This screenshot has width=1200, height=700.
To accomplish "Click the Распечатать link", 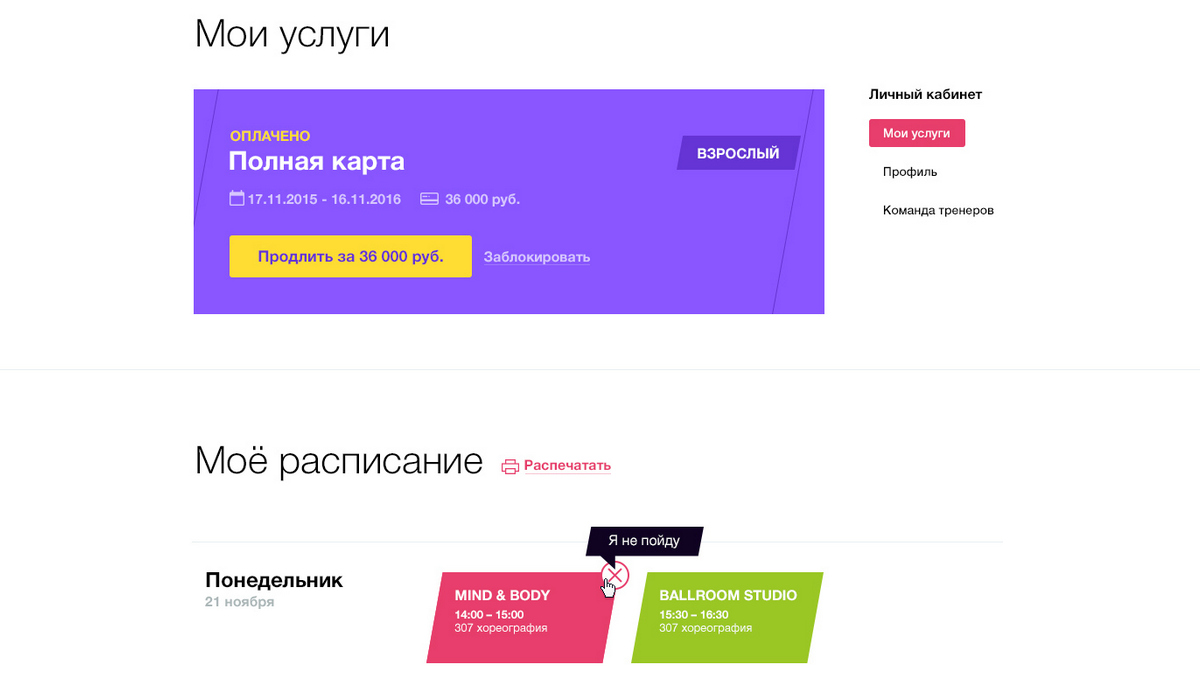I will click(x=567, y=466).
